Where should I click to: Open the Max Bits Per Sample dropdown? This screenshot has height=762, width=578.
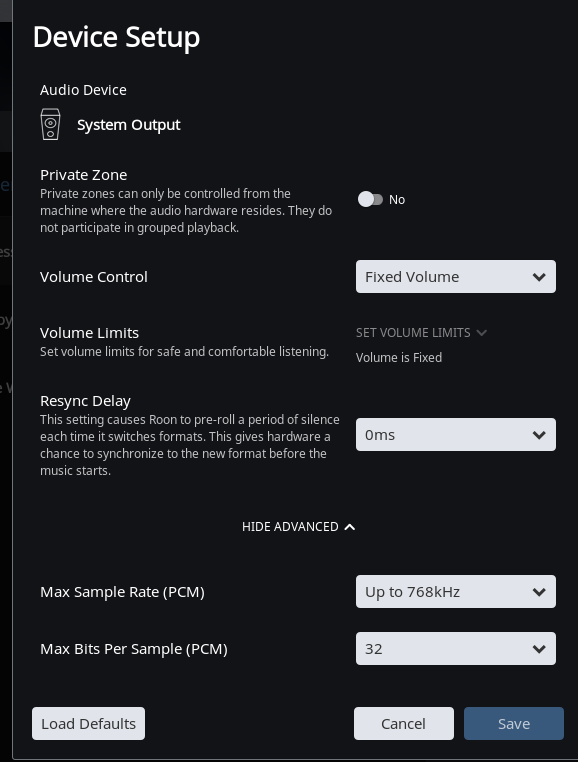[455, 648]
